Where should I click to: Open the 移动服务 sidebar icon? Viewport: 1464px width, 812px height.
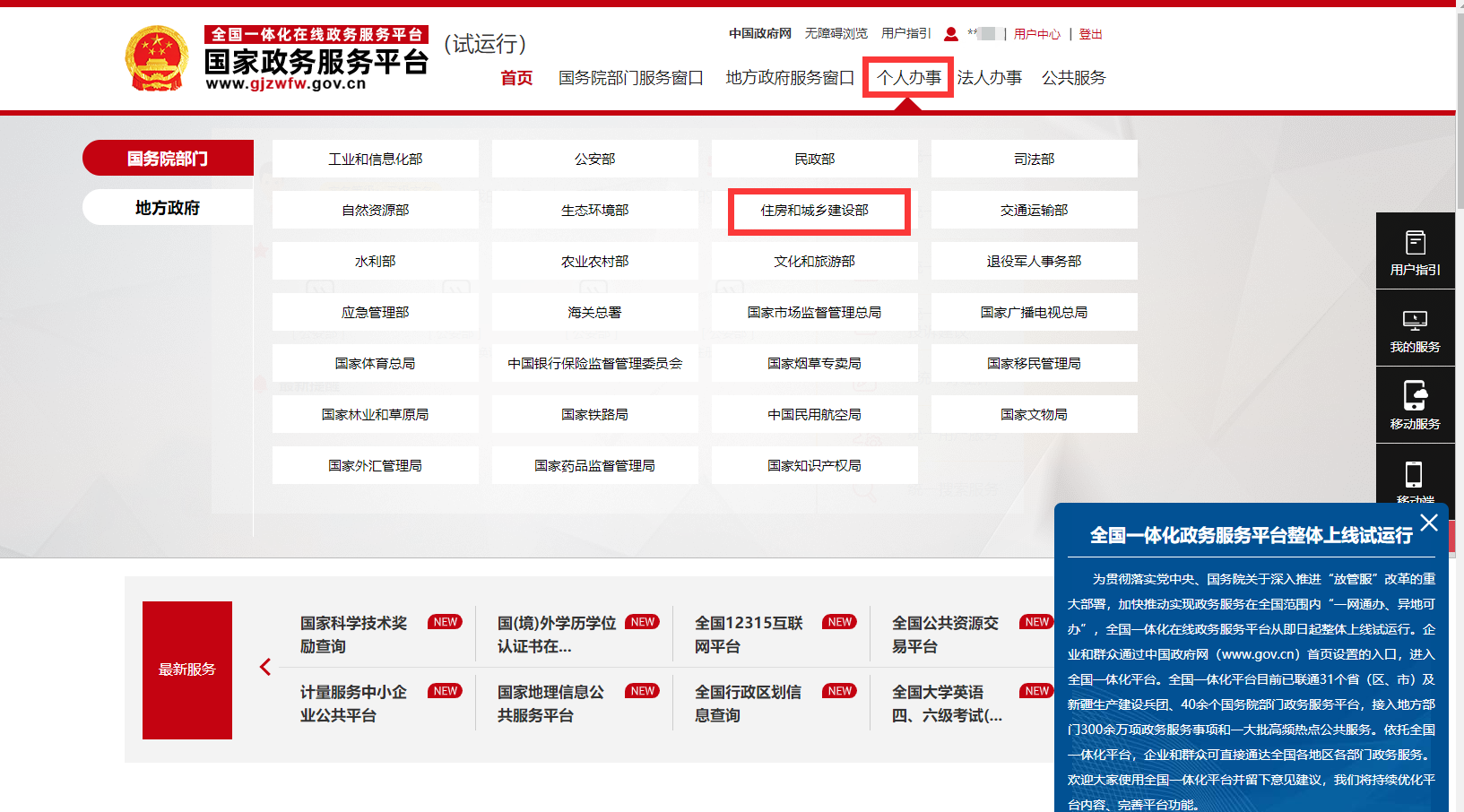click(1415, 405)
